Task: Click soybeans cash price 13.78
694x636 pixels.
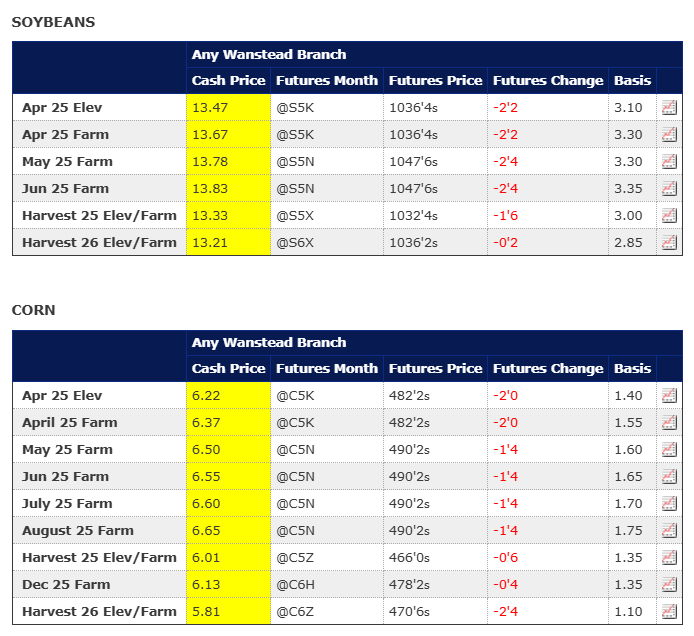Action: 210,162
